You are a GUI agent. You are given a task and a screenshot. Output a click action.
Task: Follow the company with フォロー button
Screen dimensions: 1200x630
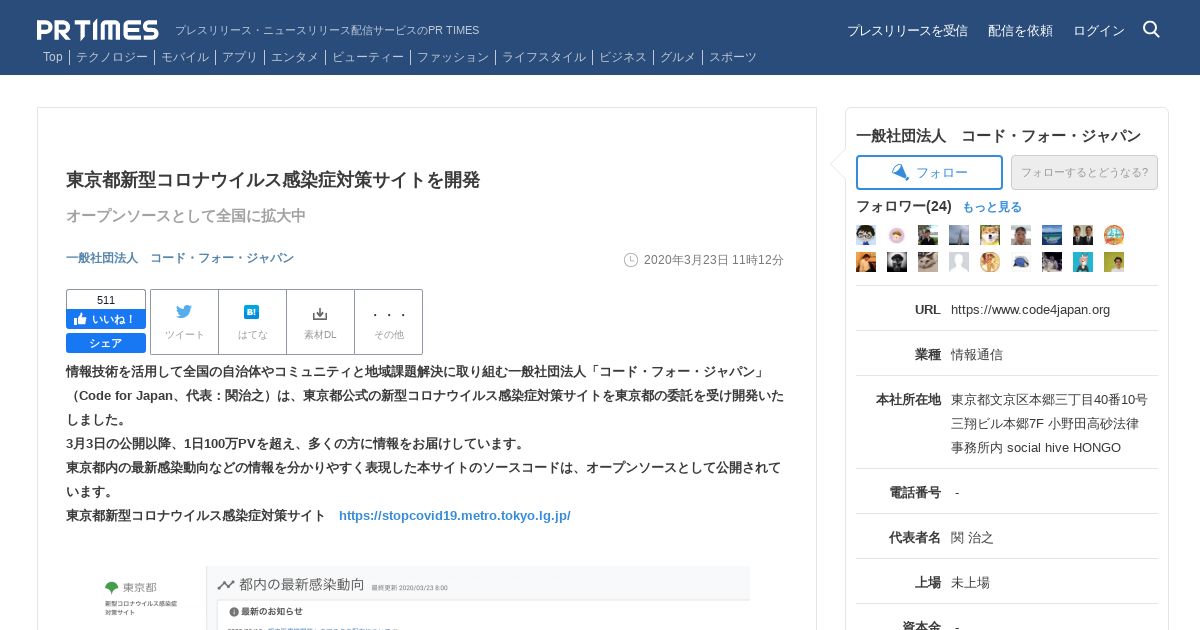[x=929, y=172]
